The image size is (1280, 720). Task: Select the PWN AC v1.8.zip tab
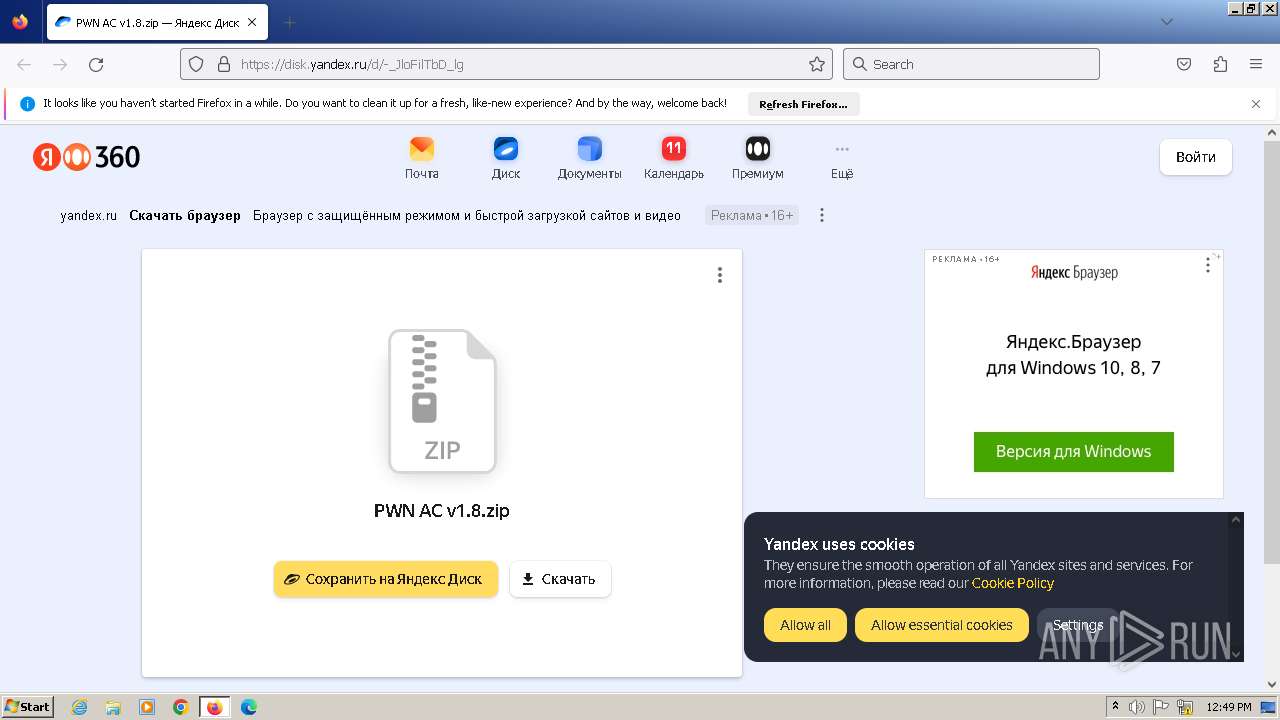[157, 22]
